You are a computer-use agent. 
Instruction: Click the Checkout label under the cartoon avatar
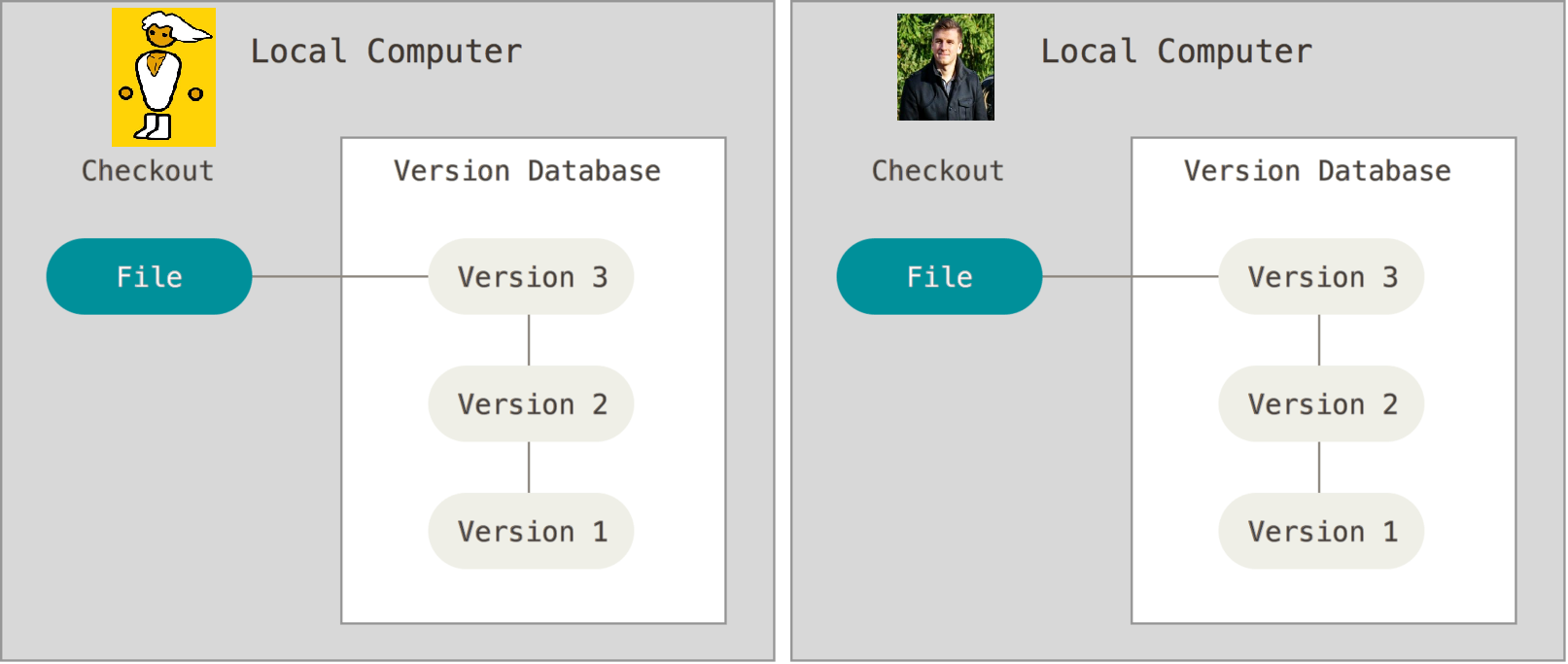[148, 171]
